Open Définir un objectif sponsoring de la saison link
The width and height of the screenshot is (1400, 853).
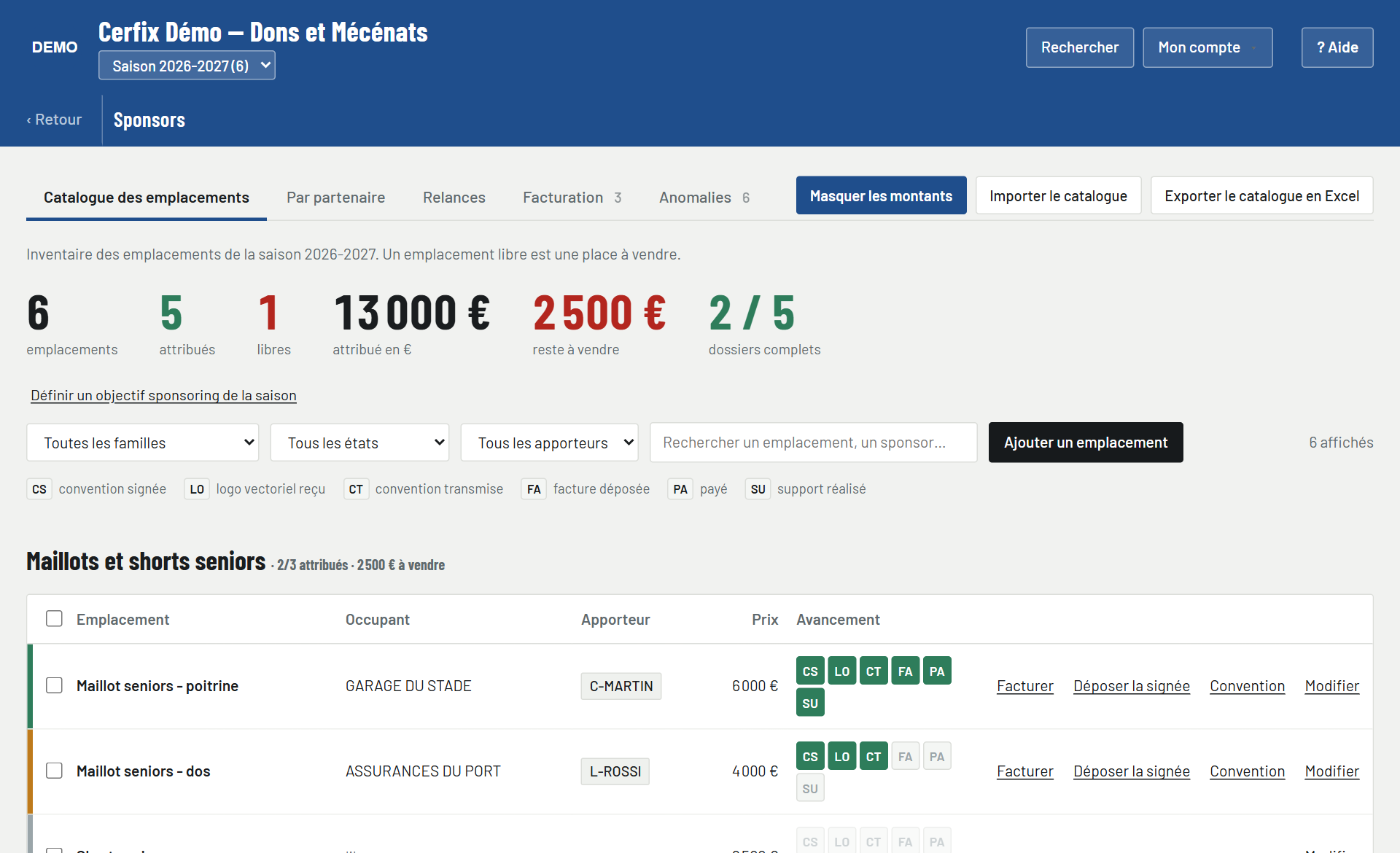163,395
